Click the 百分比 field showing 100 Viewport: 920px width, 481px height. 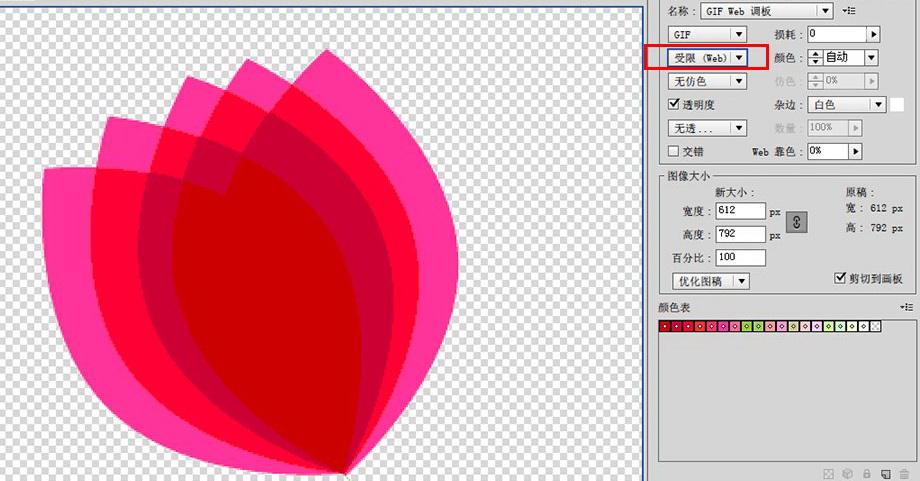coord(740,257)
